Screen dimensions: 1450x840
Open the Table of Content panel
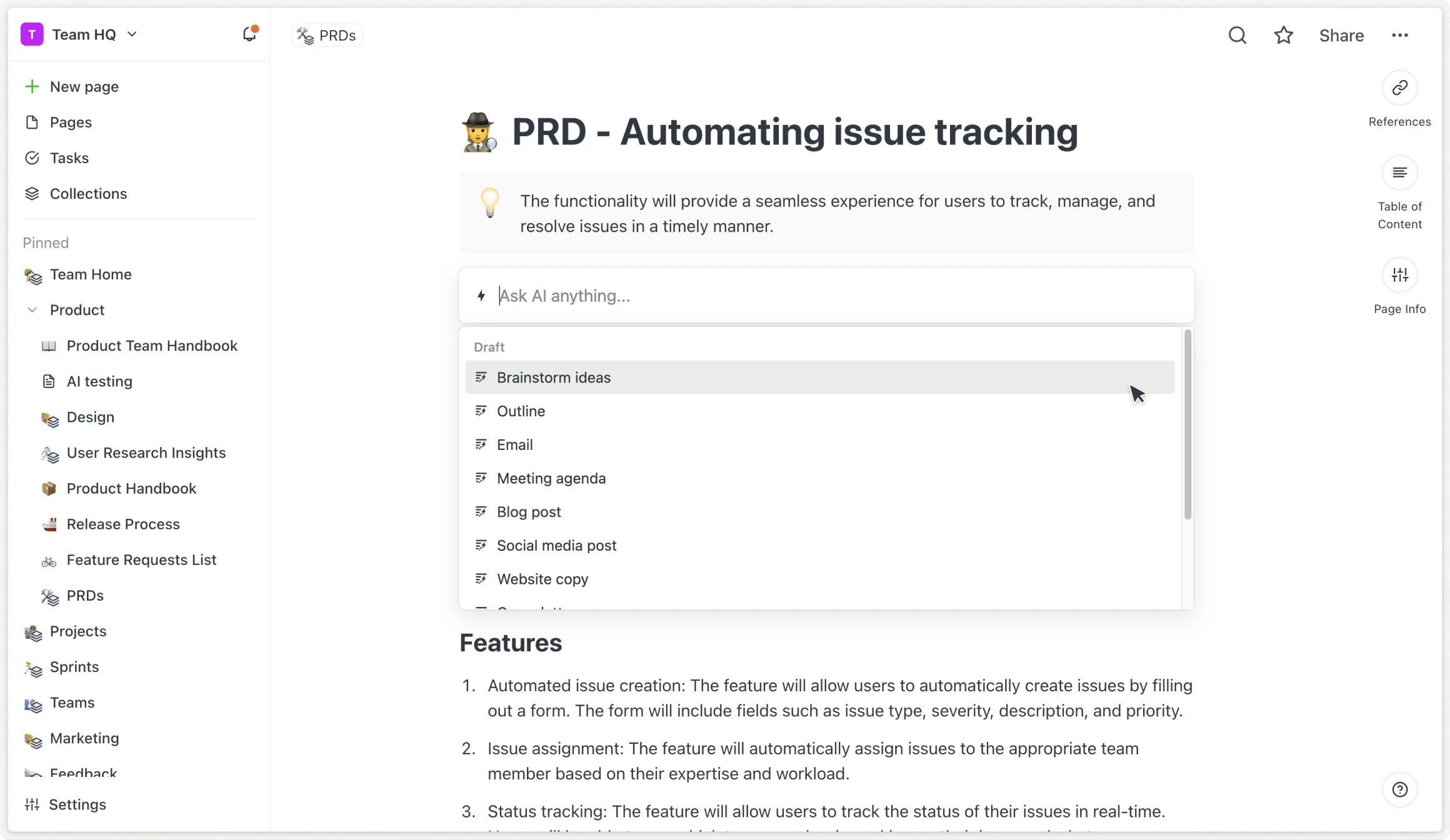pyautogui.click(x=1399, y=172)
